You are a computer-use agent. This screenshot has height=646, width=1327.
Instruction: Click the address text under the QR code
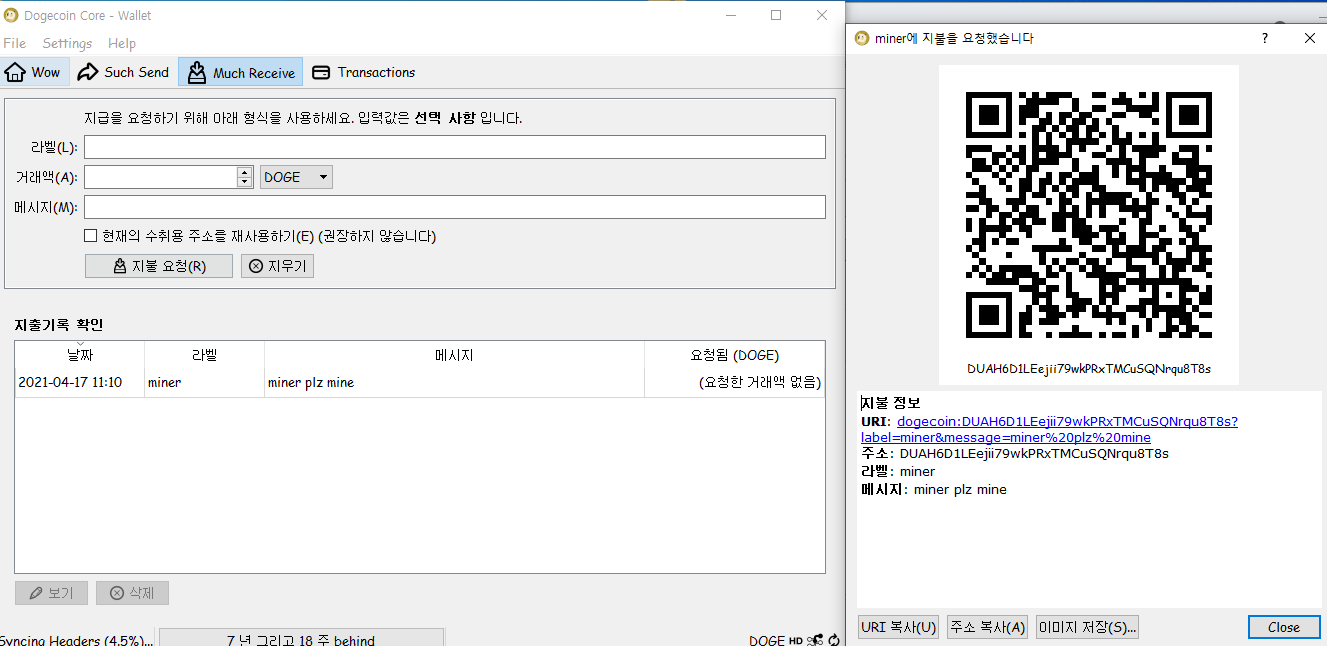point(1089,369)
